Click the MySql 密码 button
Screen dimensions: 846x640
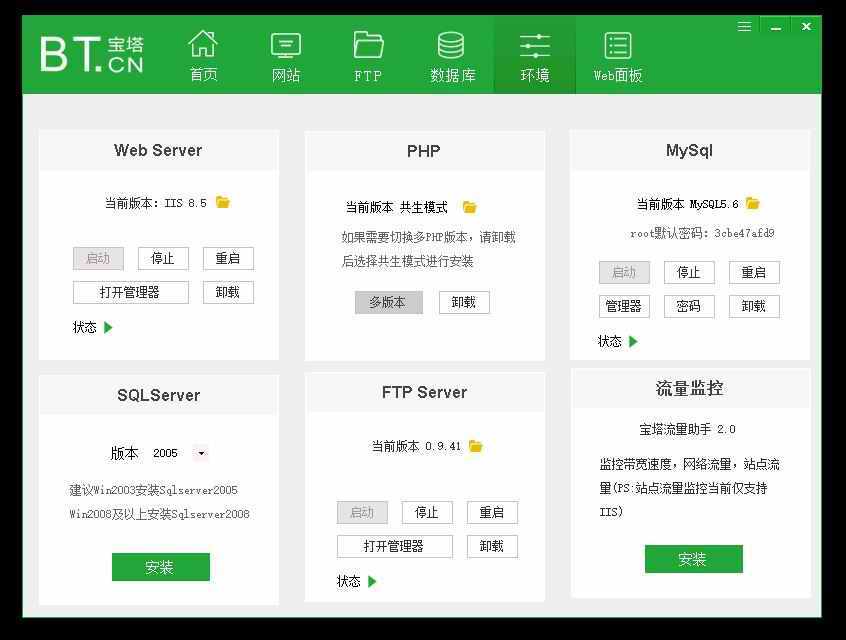[689, 307]
